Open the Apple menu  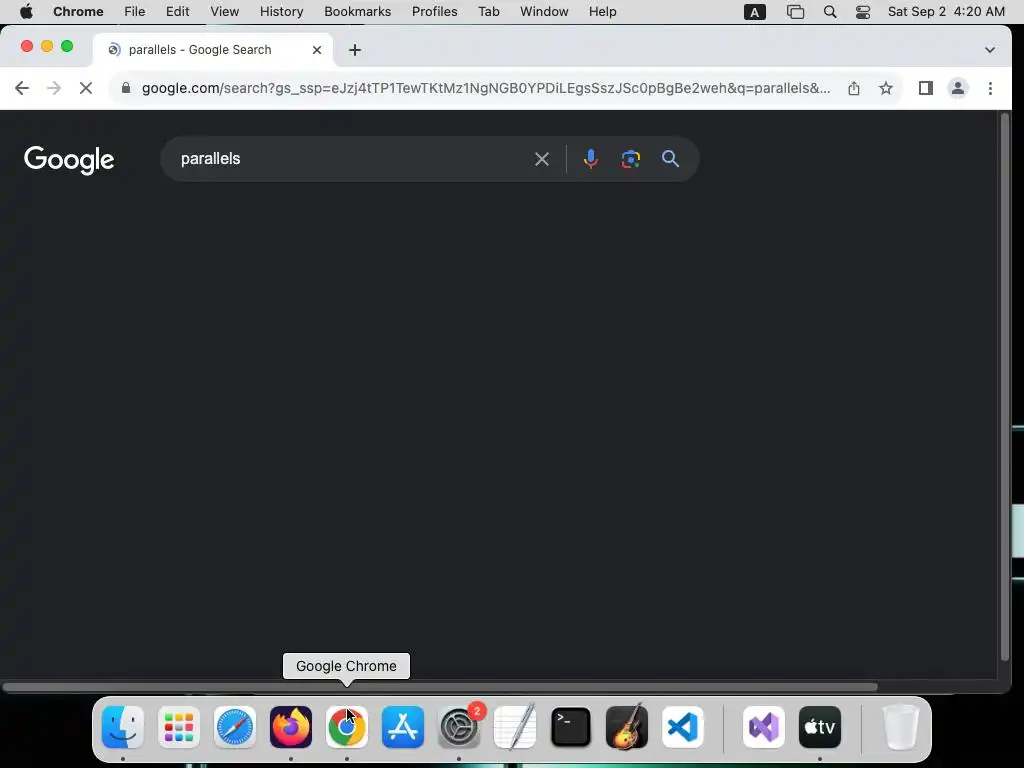pyautogui.click(x=26, y=12)
